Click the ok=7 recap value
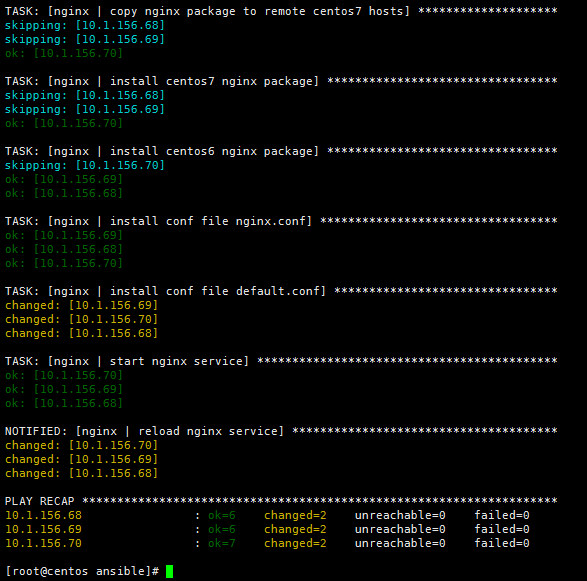The image size is (587, 581). (222, 543)
